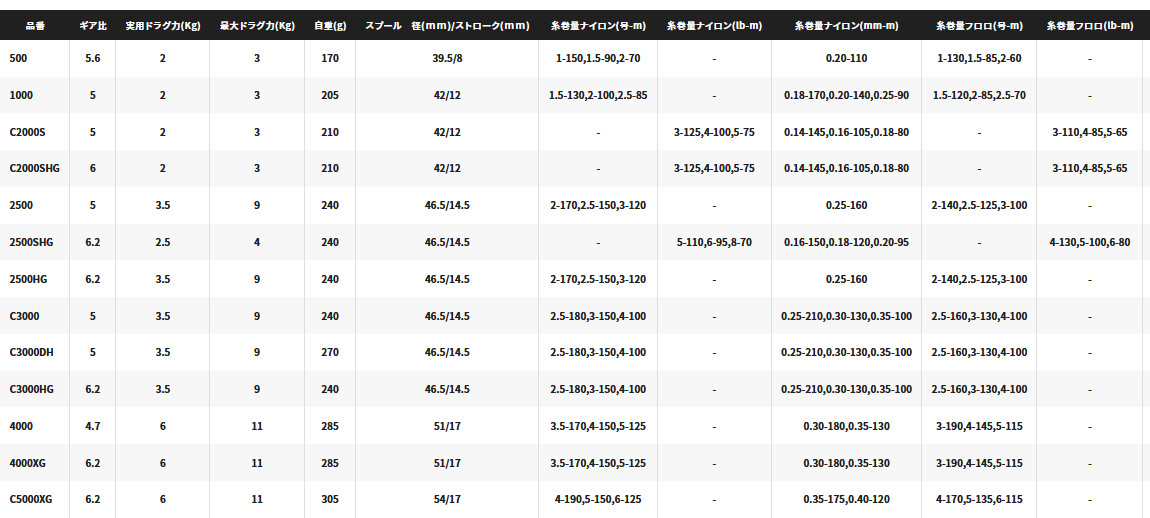The width and height of the screenshot is (1150, 518).
Task: Select the 2500SHG row label
Action: tap(31, 242)
